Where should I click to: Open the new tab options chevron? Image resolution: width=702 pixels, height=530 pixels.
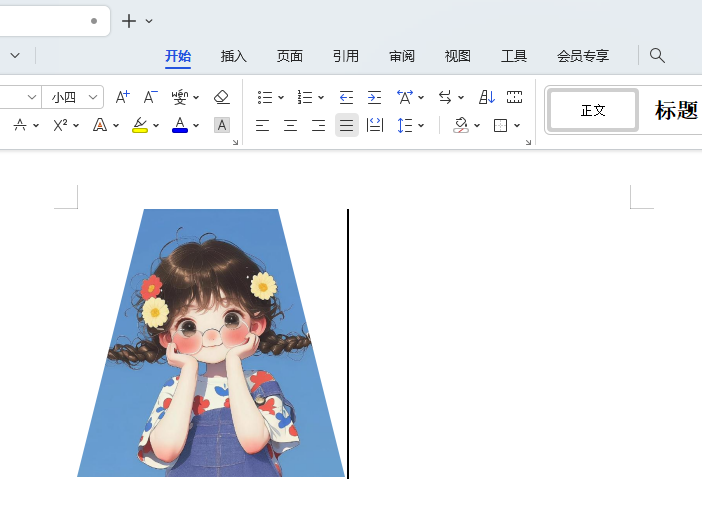coord(149,21)
